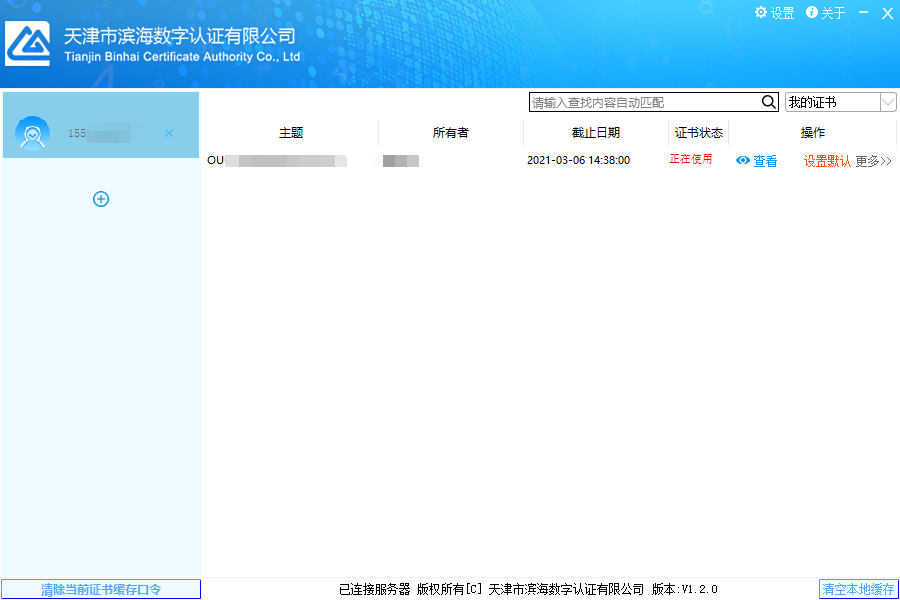Click the Tianjin Binhai CA logo
This screenshot has height=600, width=900.
[x=28, y=43]
